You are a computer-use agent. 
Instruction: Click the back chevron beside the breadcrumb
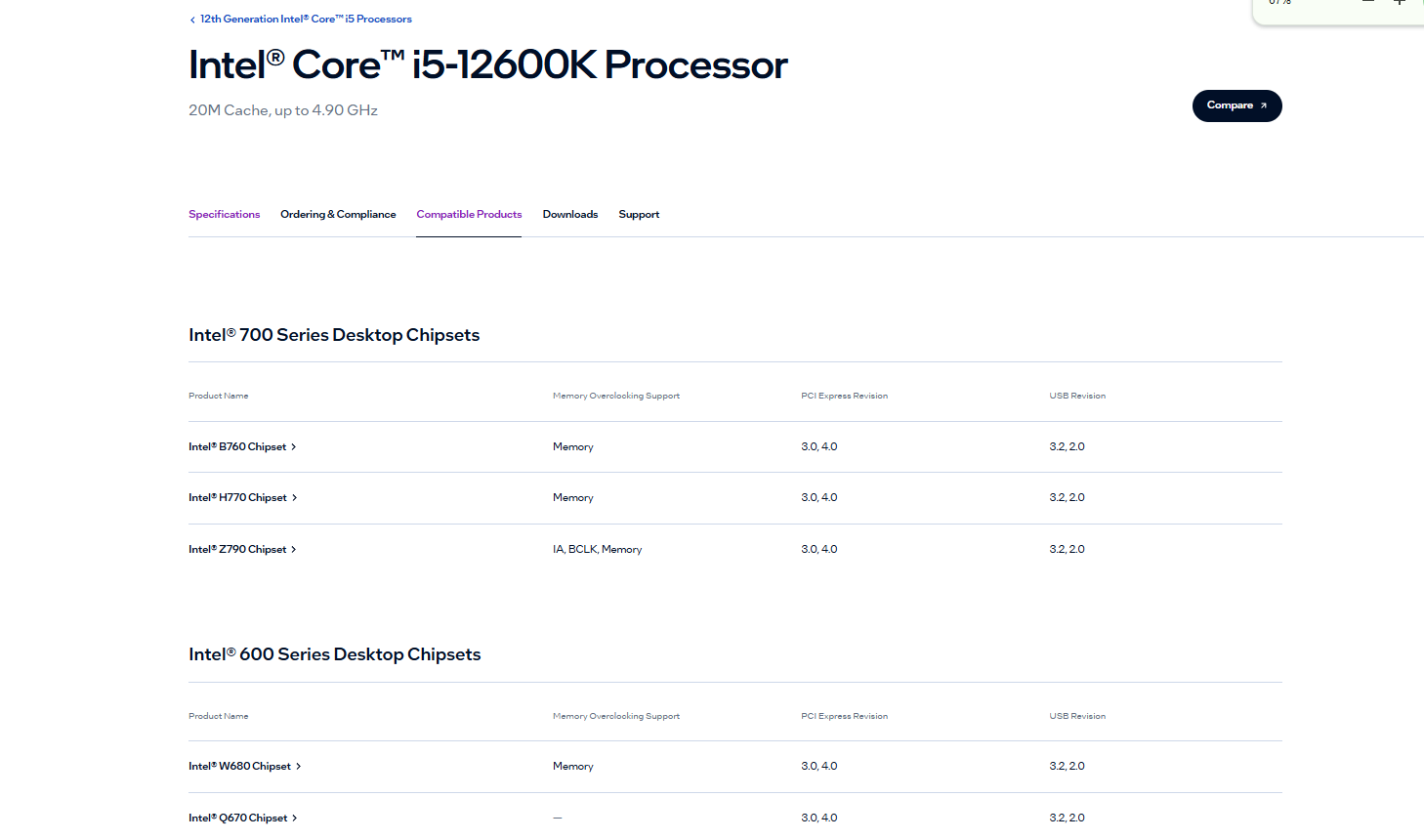(192, 20)
